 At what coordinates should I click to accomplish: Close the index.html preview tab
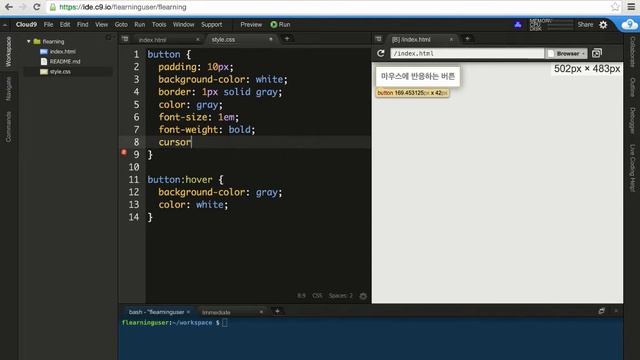(451, 40)
